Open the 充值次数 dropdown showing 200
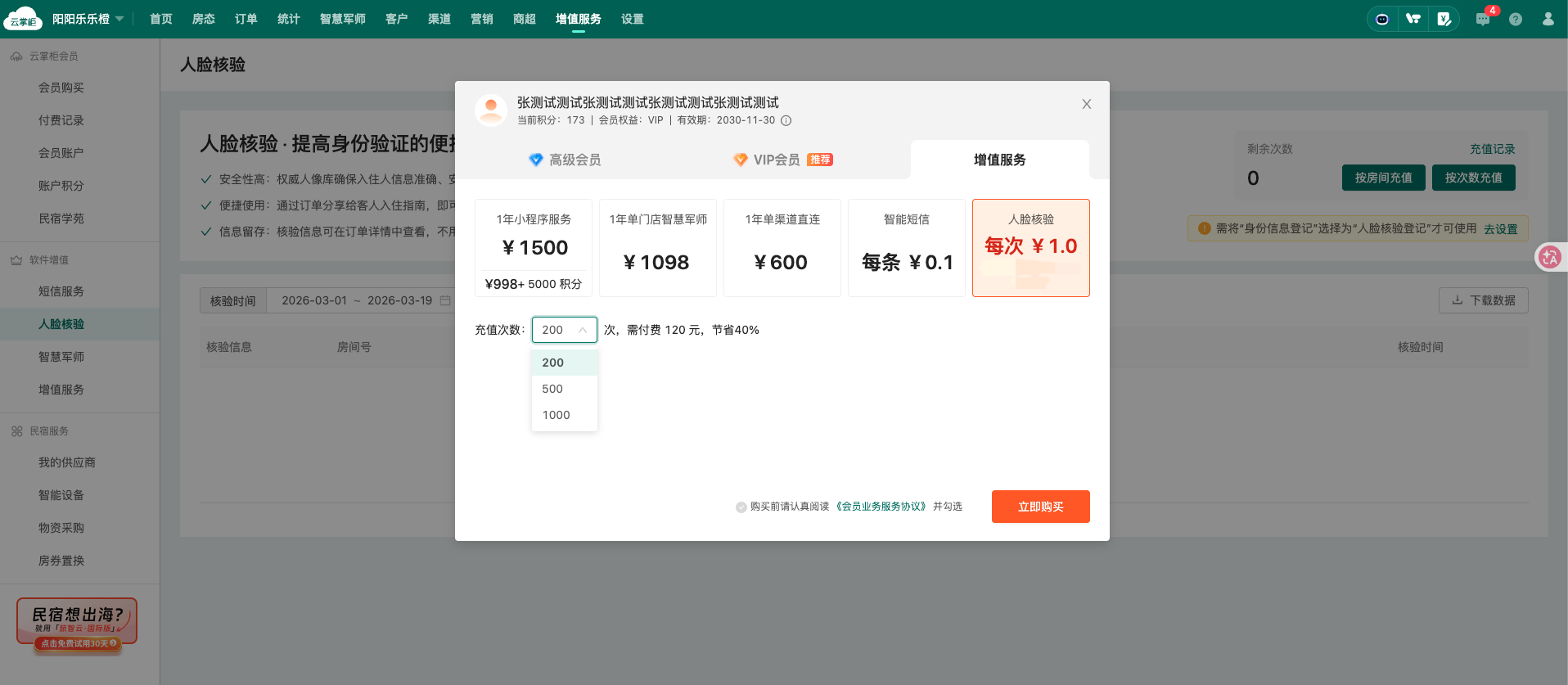This screenshot has width=1568, height=685. pyautogui.click(x=565, y=330)
